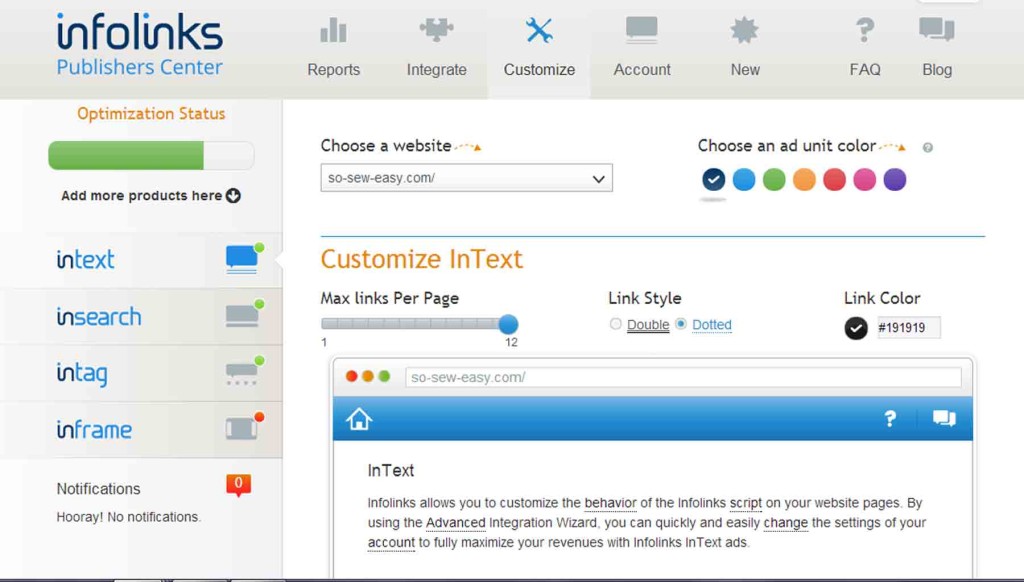Screen dimensions: 1024x582
Task: Click the ad unit color help icon
Action: 927,148
